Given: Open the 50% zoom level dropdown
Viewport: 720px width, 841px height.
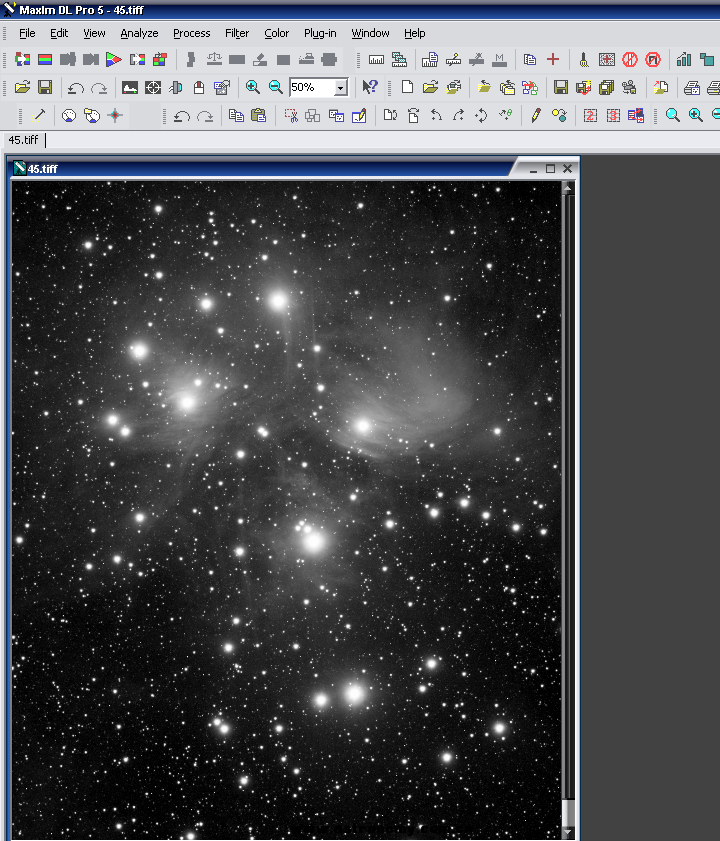Looking at the screenshot, I should [340, 88].
